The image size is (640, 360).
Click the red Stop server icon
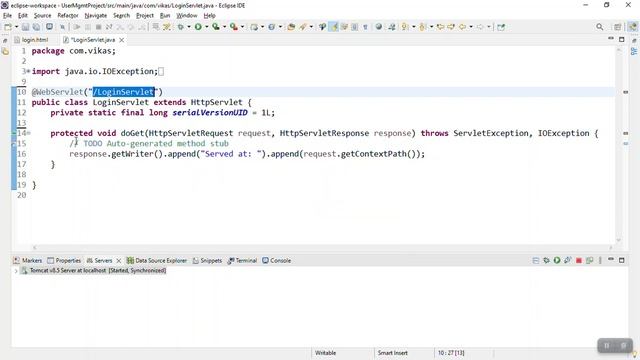click(x=578, y=260)
